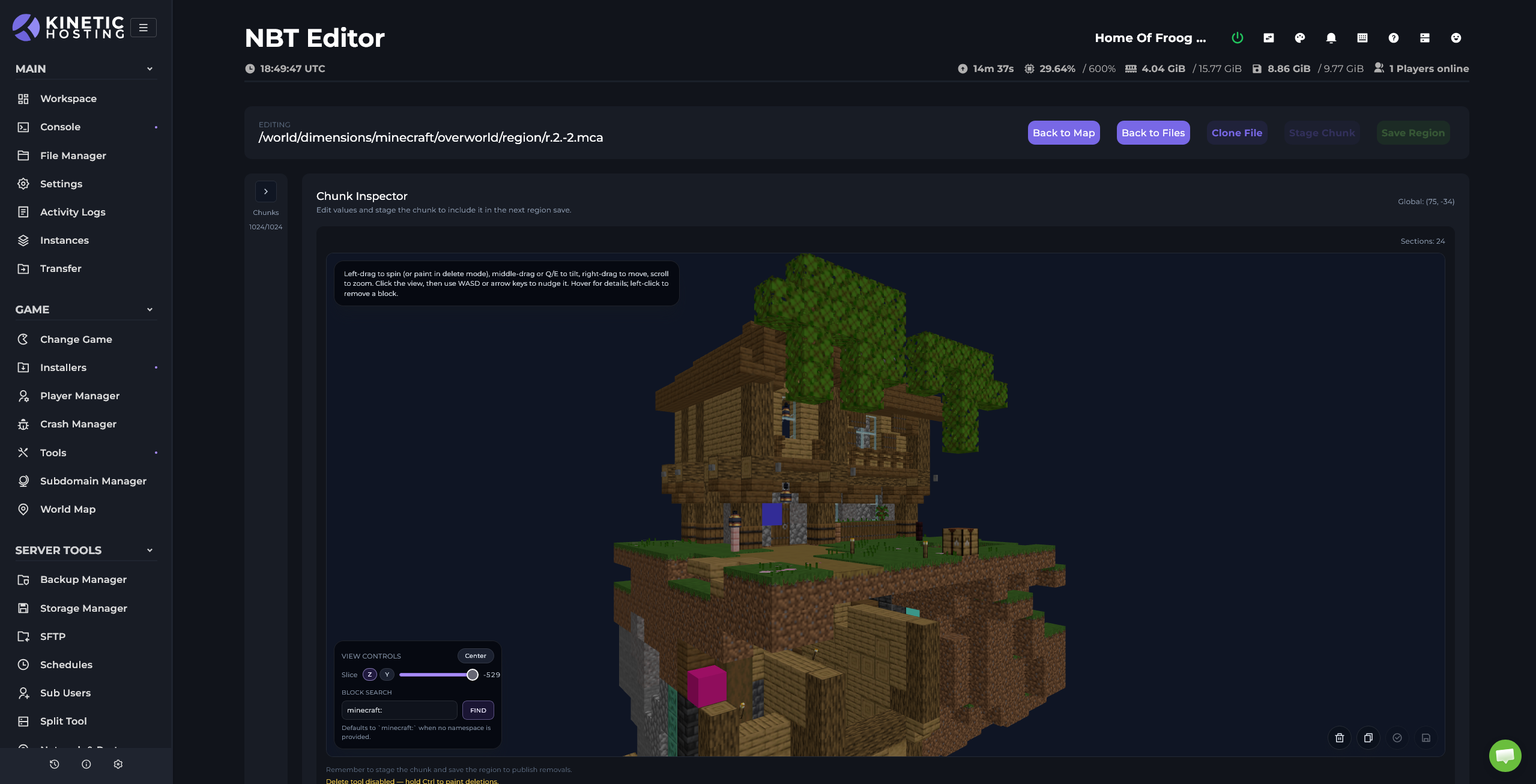This screenshot has width=1536, height=784.
Task: Select the Z slice axis toggle
Action: pos(369,675)
